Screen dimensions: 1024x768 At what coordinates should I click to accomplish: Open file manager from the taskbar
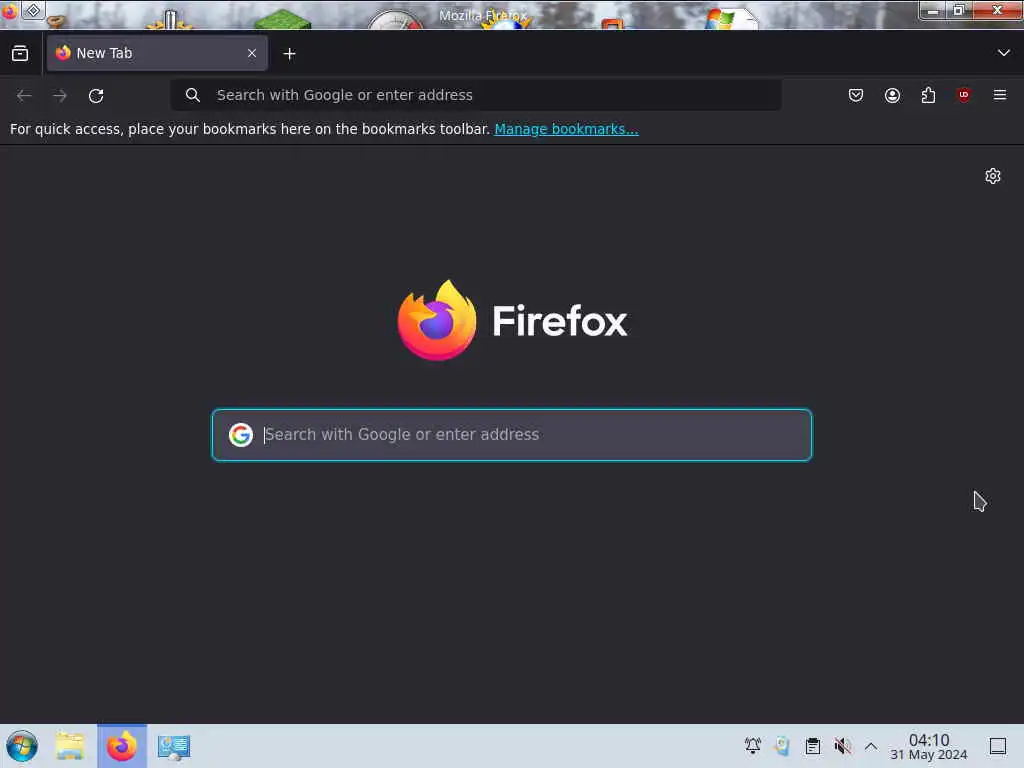70,746
